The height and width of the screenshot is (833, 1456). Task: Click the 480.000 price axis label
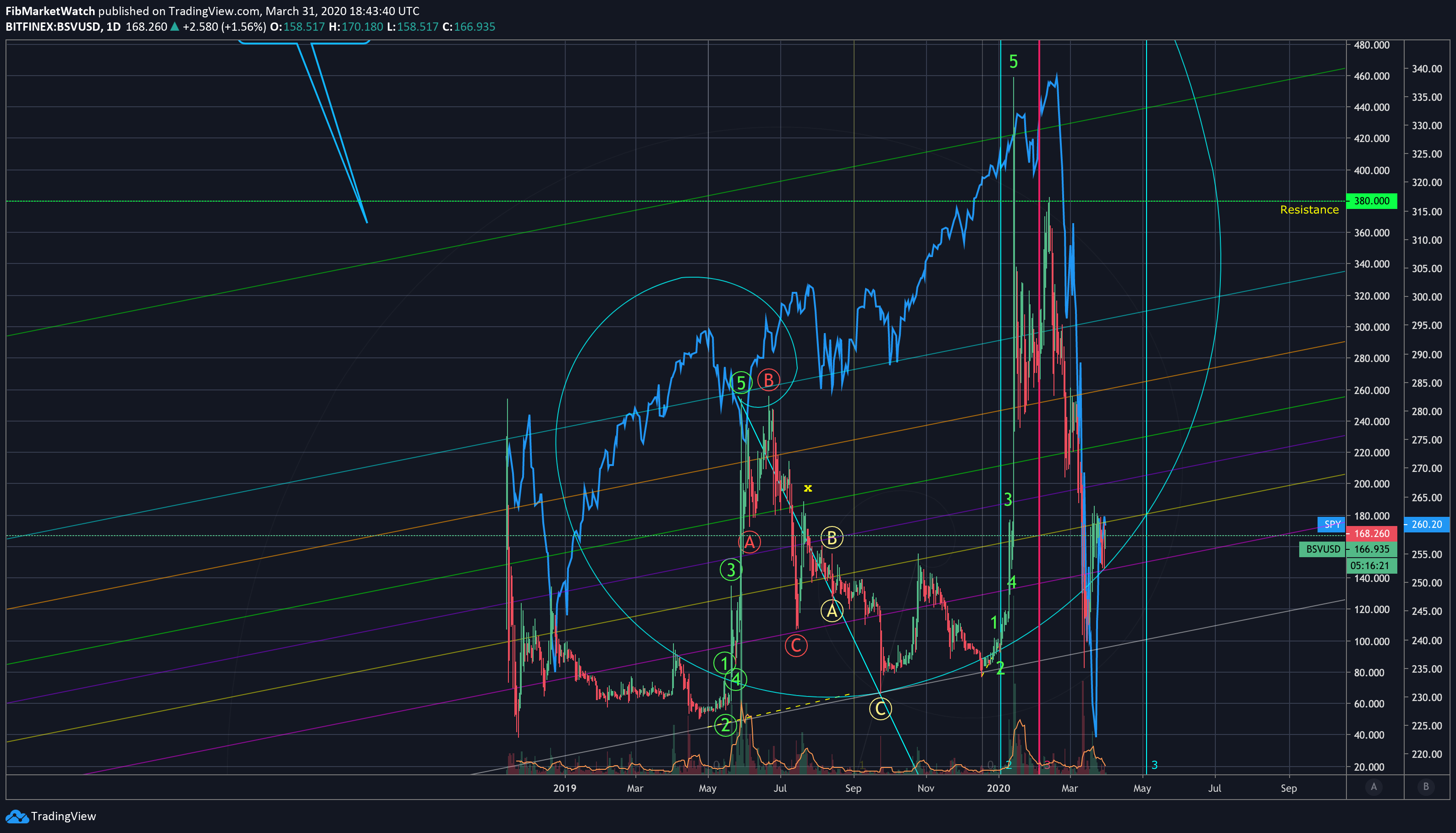(x=1371, y=44)
